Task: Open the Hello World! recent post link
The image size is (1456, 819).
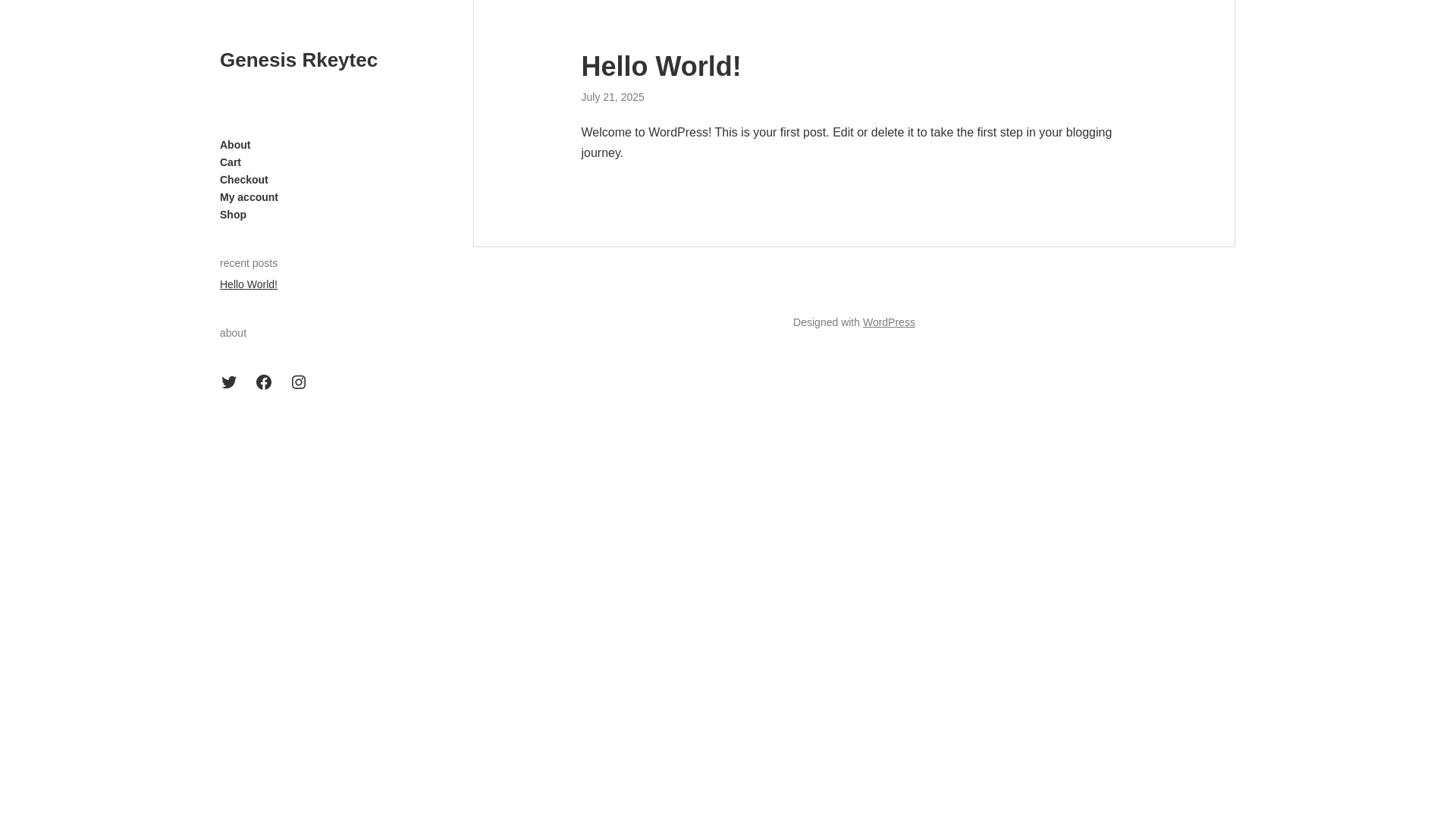Action: click(249, 284)
